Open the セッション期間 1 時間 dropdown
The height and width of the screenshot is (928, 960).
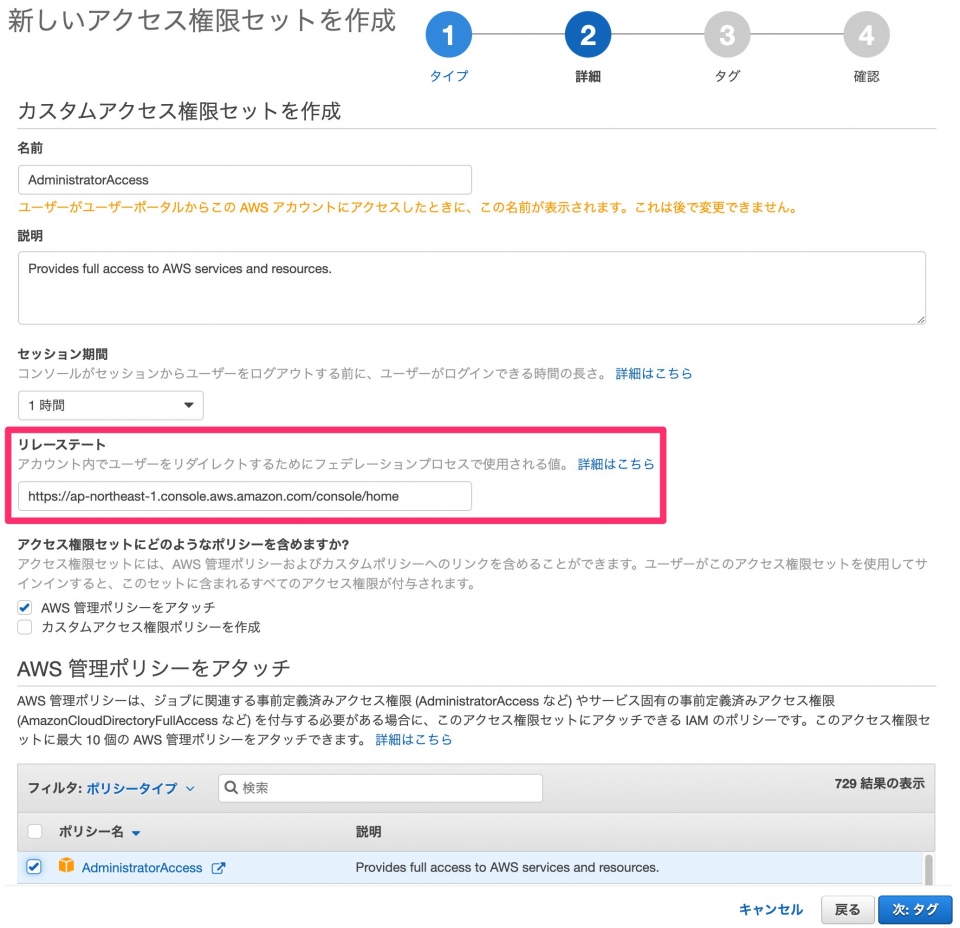click(110, 405)
